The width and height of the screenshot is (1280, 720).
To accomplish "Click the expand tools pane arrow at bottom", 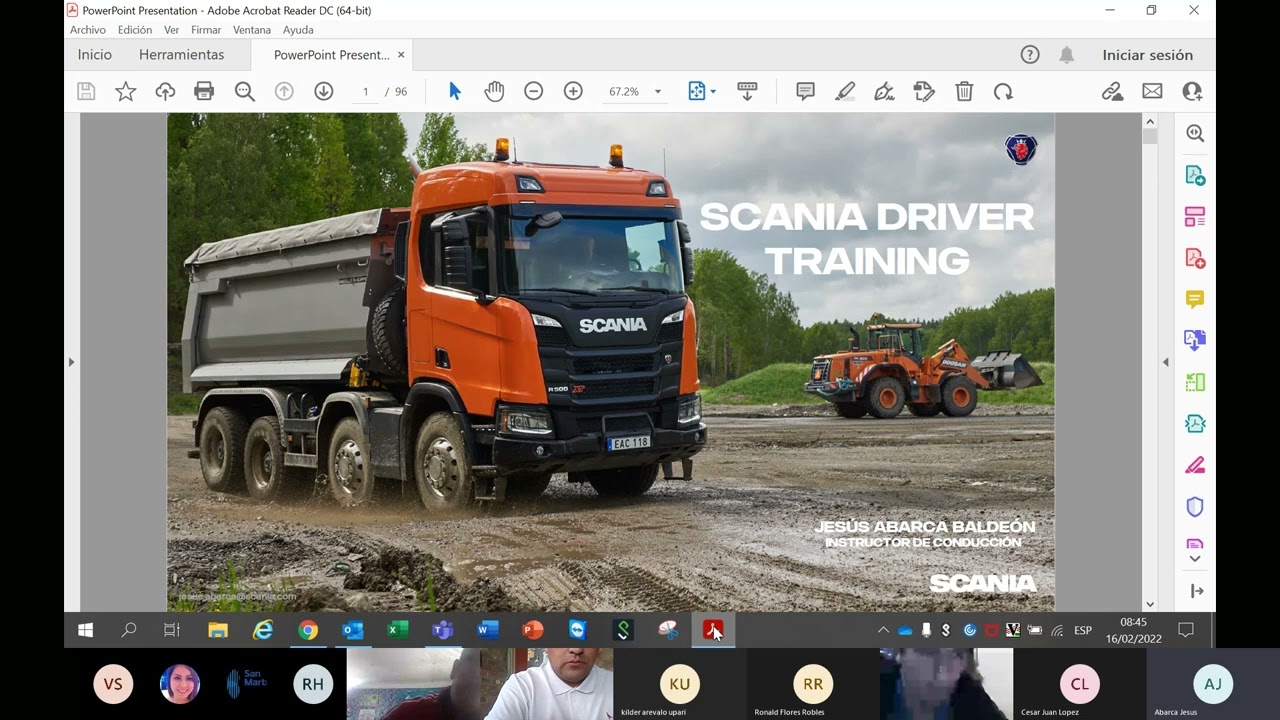I will click(1196, 591).
